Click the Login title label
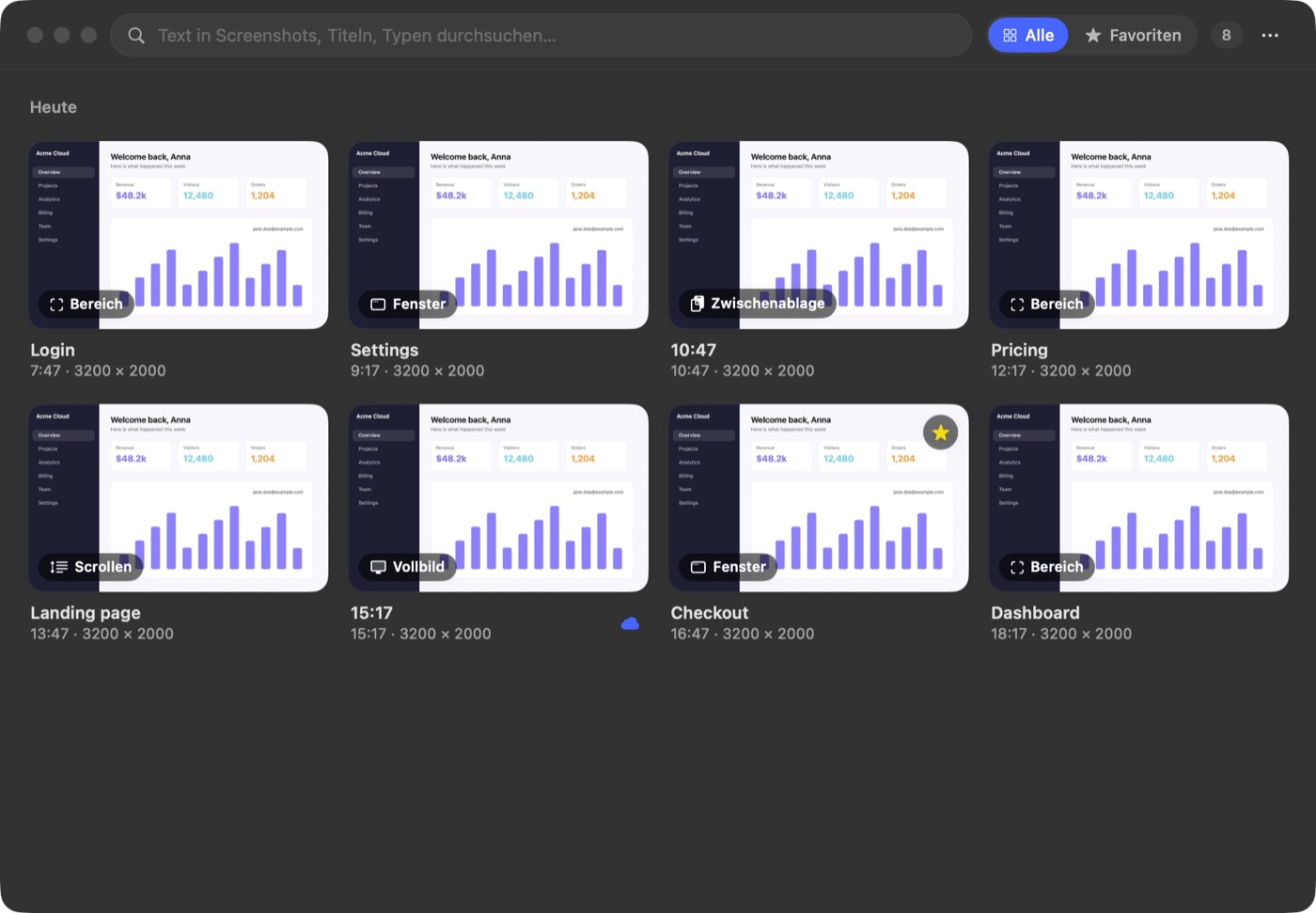The width and height of the screenshot is (1316, 913). (x=53, y=350)
